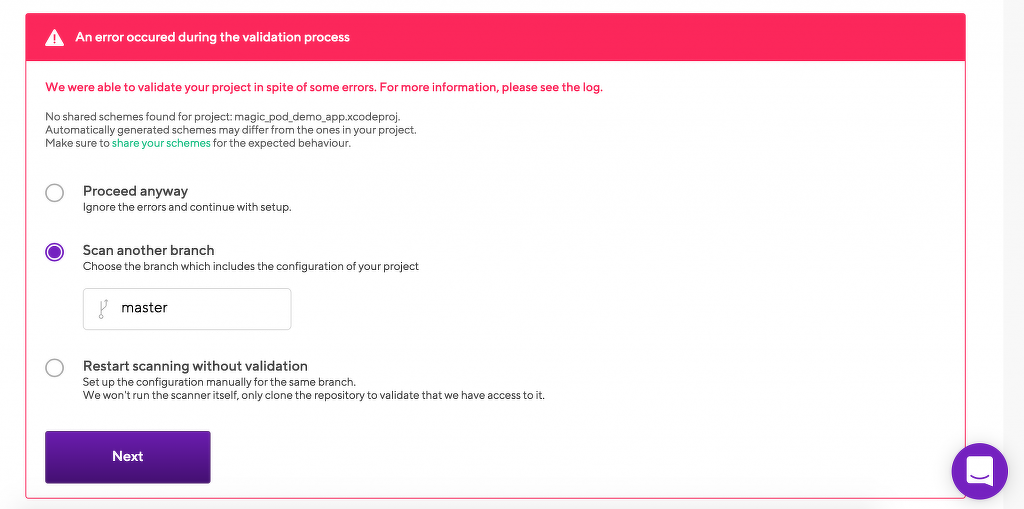Screen dimensions: 1024x509
Task: Click the We won't run the scanner text
Action: click(x=313, y=395)
